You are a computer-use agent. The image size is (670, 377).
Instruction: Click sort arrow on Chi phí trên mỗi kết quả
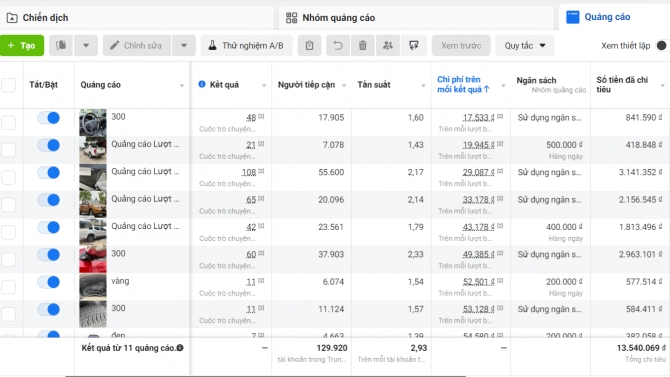coord(487,89)
